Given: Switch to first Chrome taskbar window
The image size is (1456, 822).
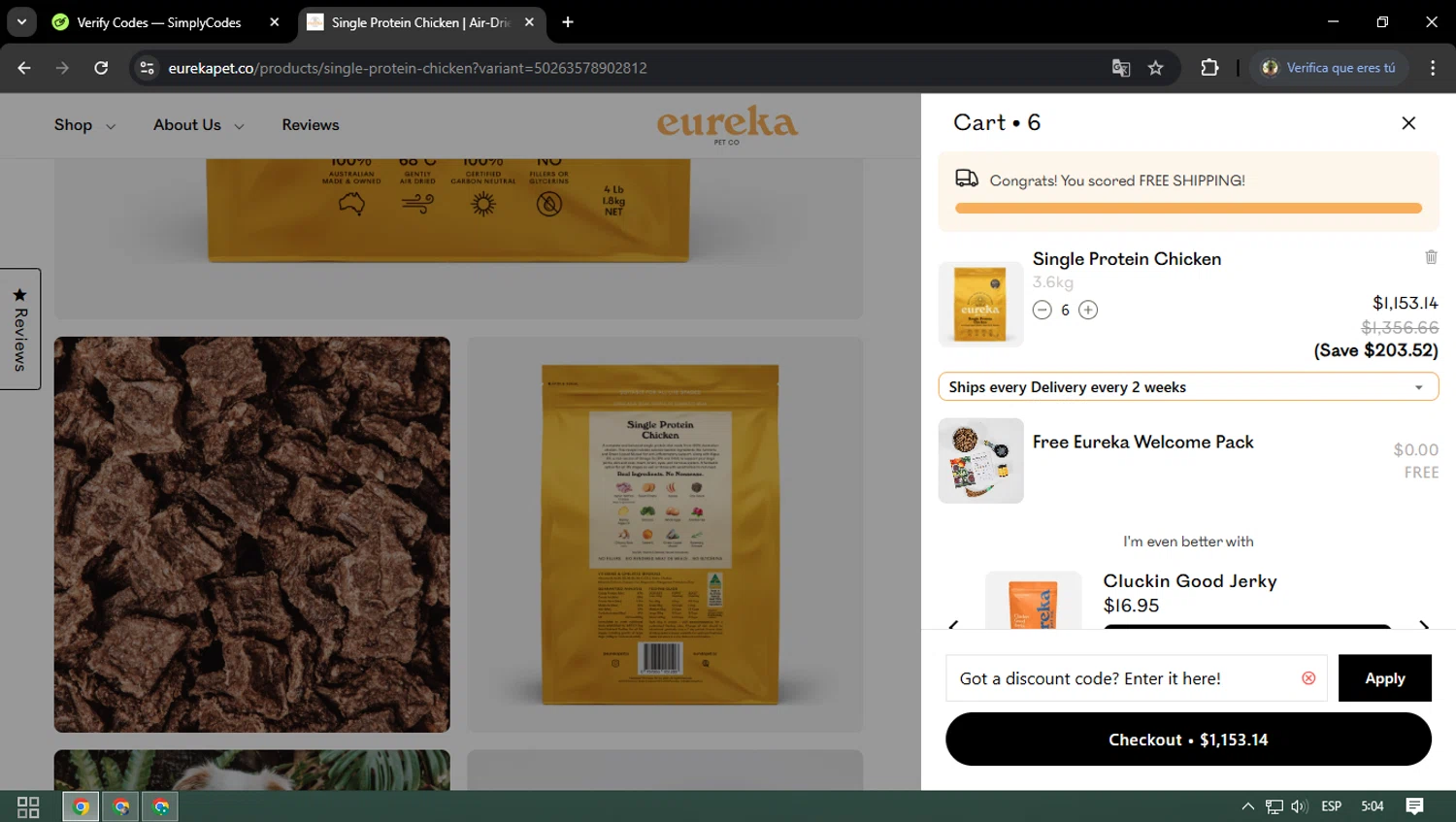Looking at the screenshot, I should (82, 806).
